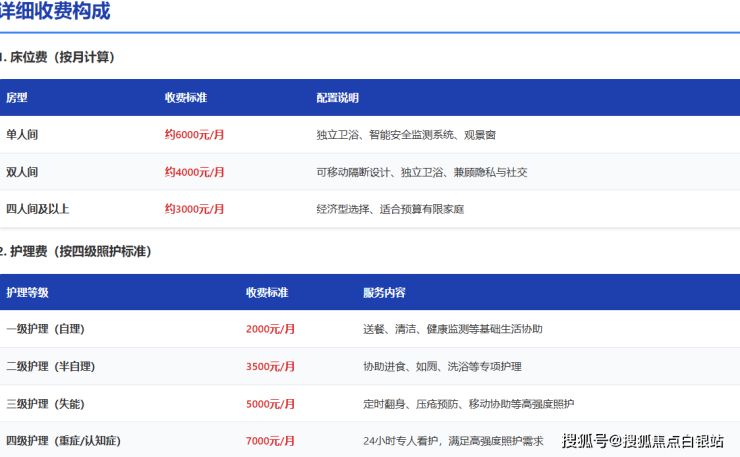This screenshot has height=457, width=740.
Task: Click the 房型 column header
Action: click(17, 98)
